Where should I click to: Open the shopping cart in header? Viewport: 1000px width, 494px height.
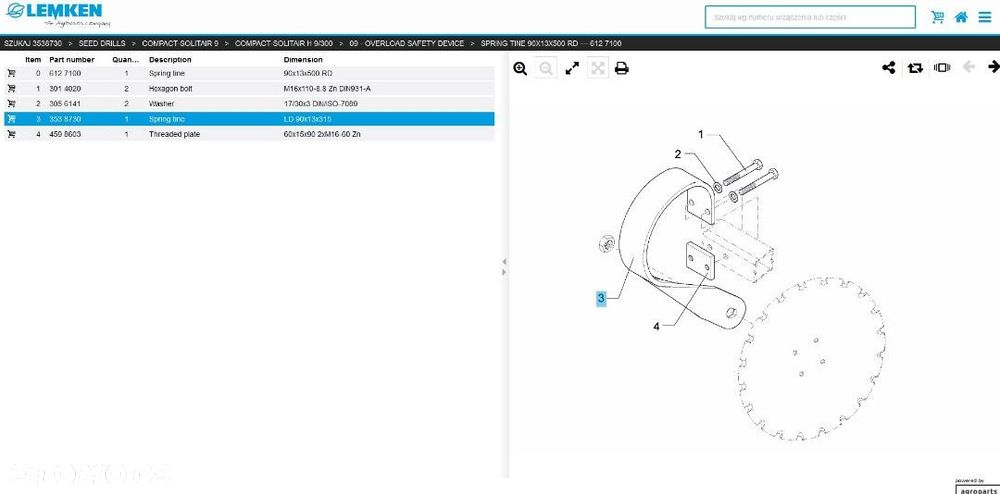[938, 17]
